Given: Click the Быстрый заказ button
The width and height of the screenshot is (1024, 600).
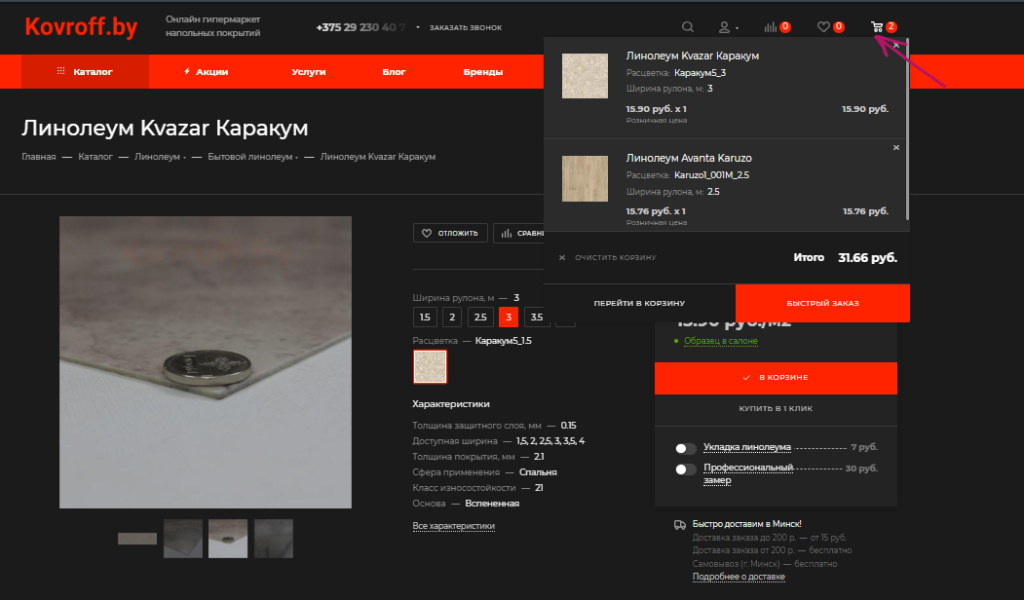Looking at the screenshot, I should pyautogui.click(x=822, y=303).
